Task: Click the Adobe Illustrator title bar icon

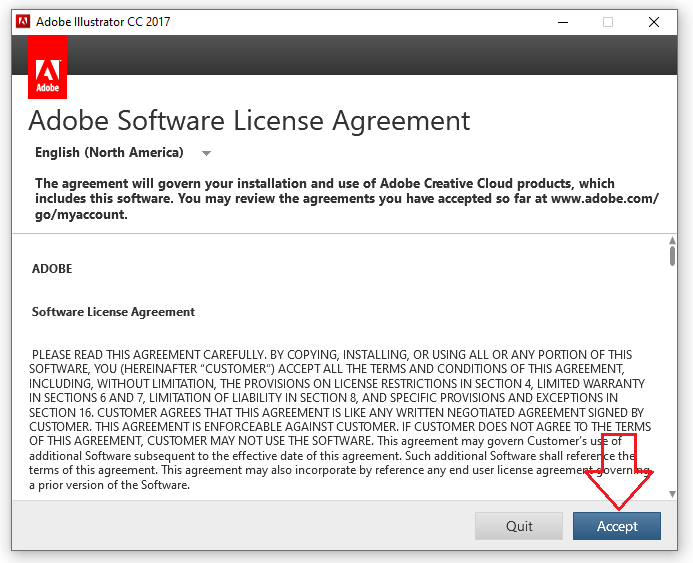Action: 22,21
